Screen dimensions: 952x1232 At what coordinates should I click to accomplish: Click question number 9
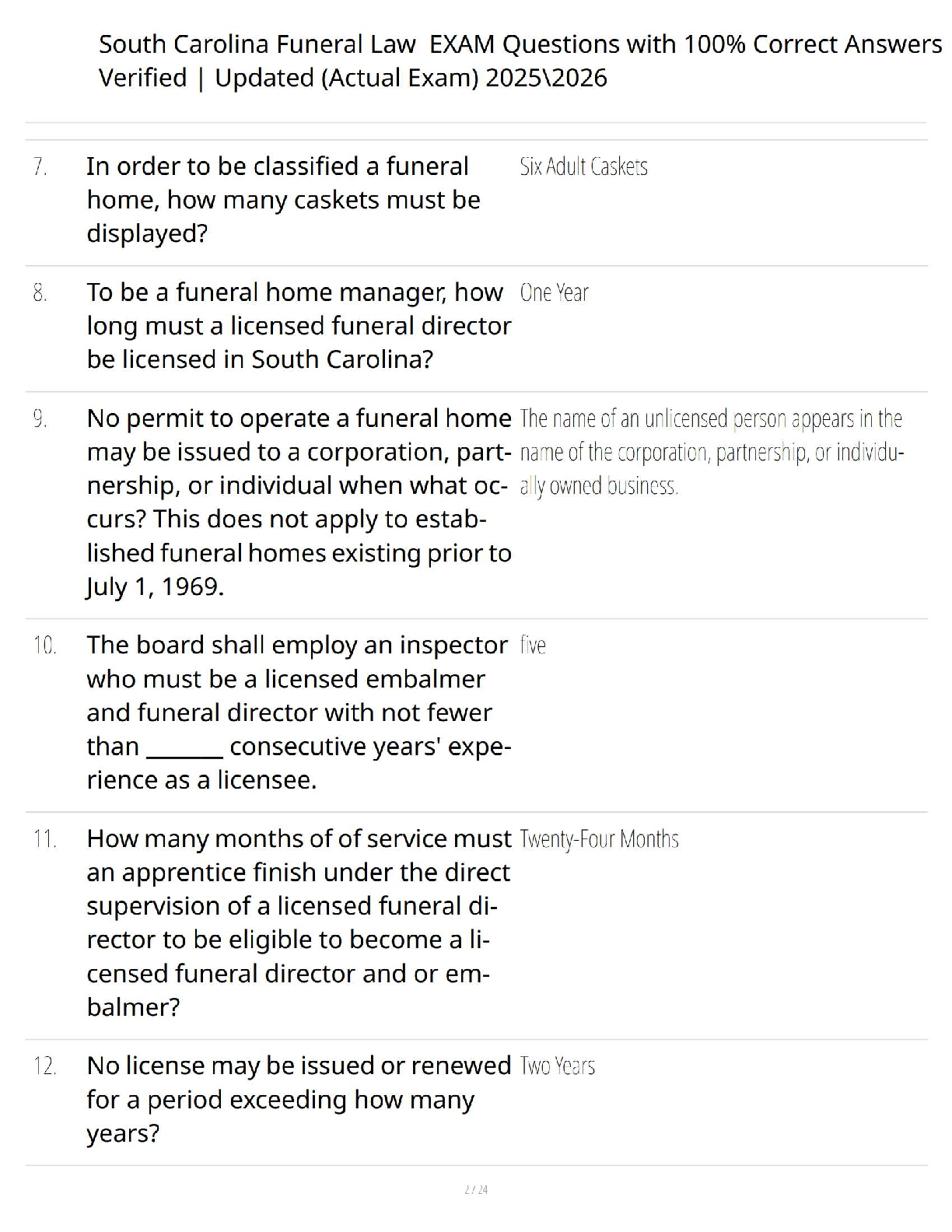coord(40,419)
